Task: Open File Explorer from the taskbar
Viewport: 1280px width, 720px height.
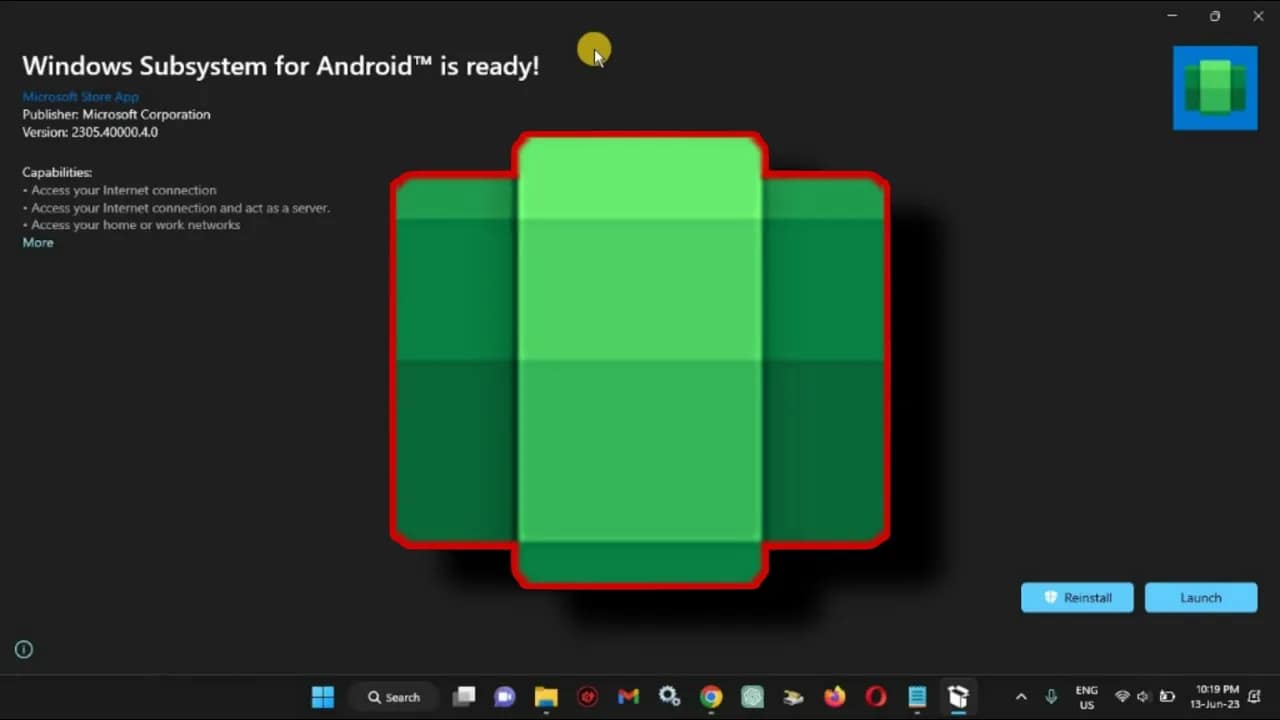Action: (545, 696)
